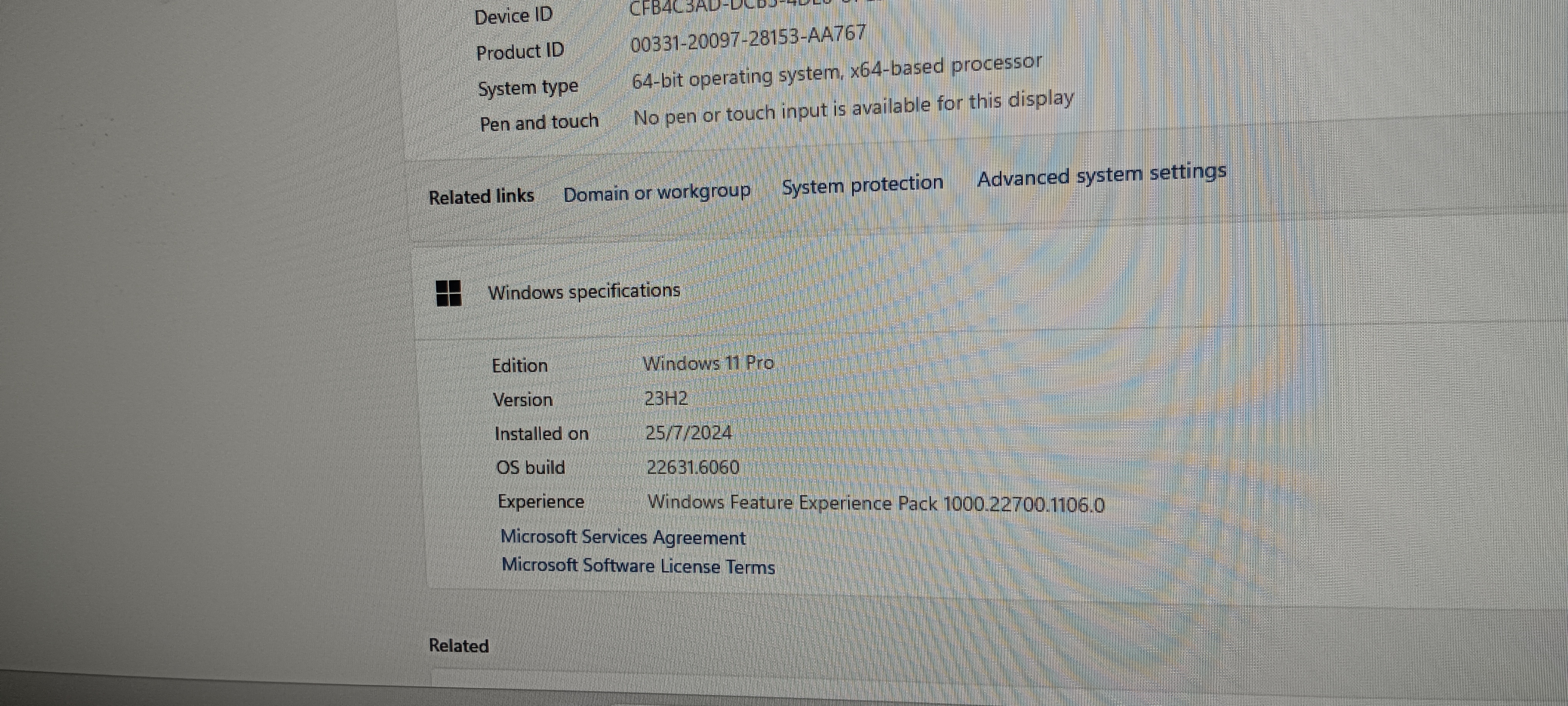Click the Related links label
This screenshot has width=1568, height=706.
482,197
